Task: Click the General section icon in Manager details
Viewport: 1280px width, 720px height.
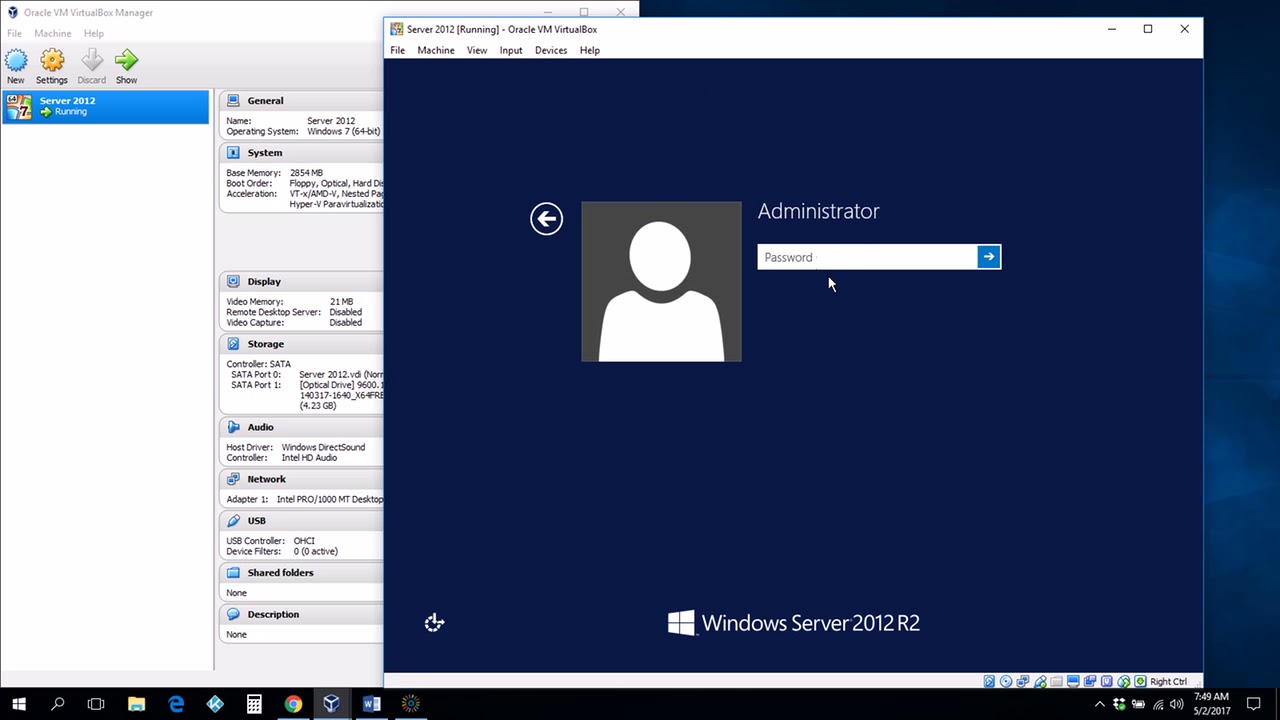Action: click(233, 100)
